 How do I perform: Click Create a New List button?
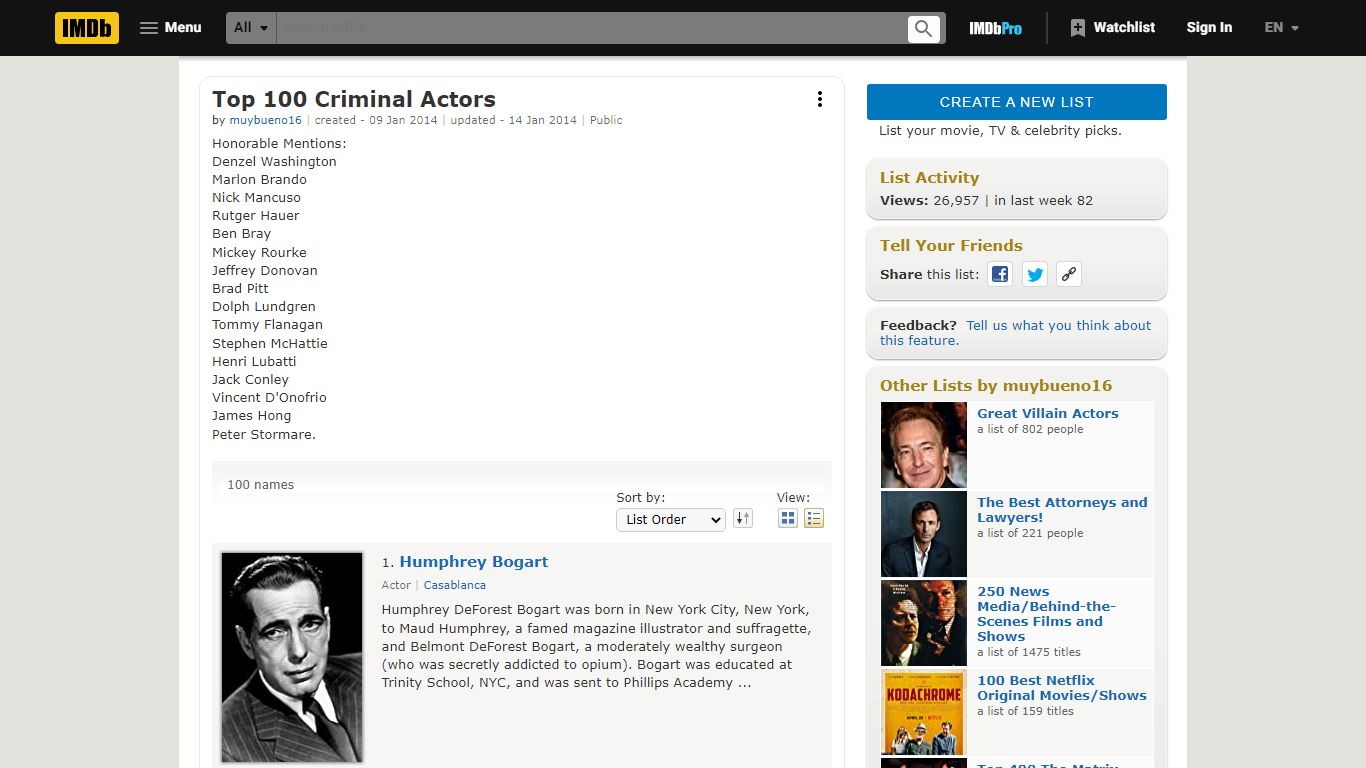(1016, 102)
